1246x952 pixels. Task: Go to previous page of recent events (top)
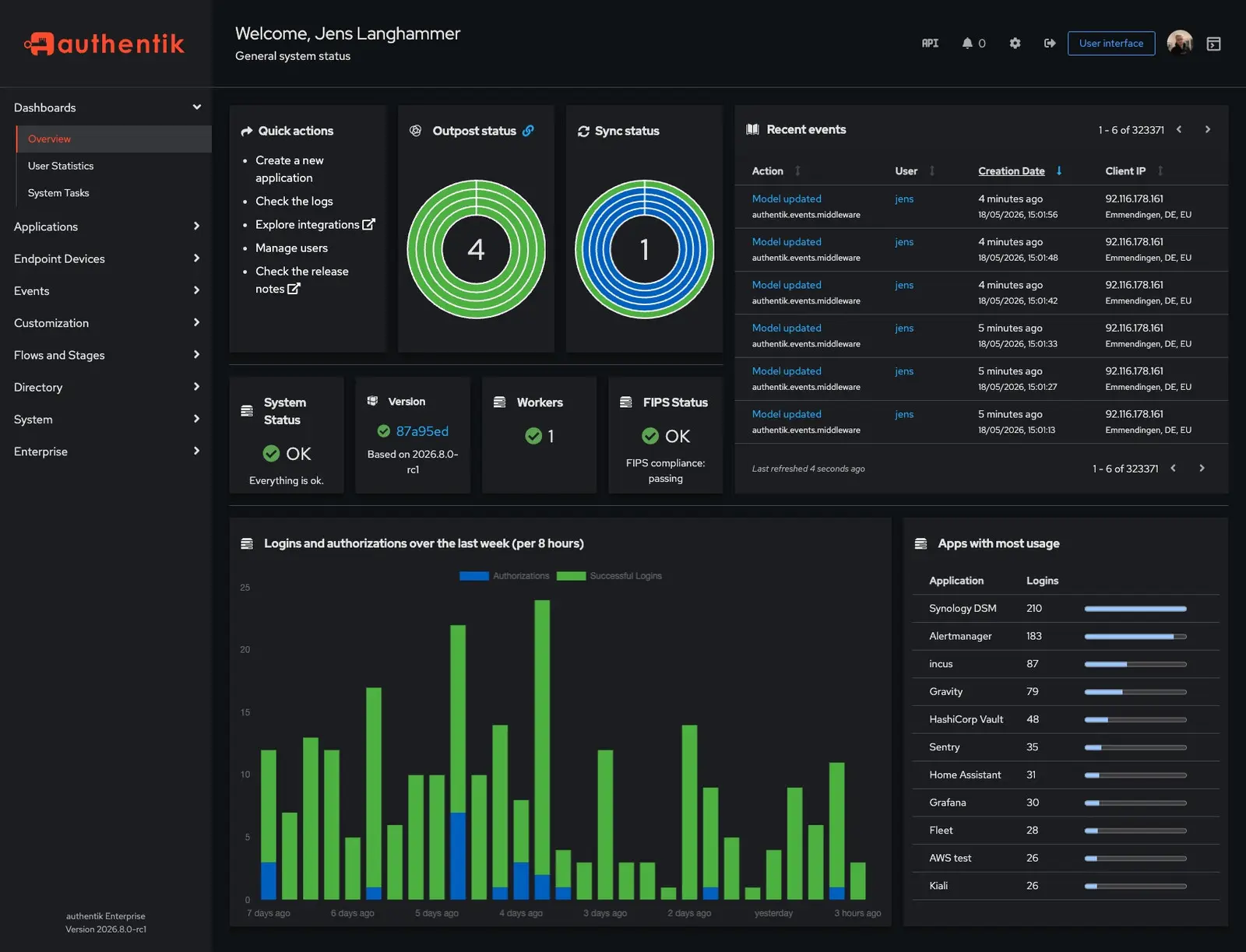click(x=1179, y=130)
